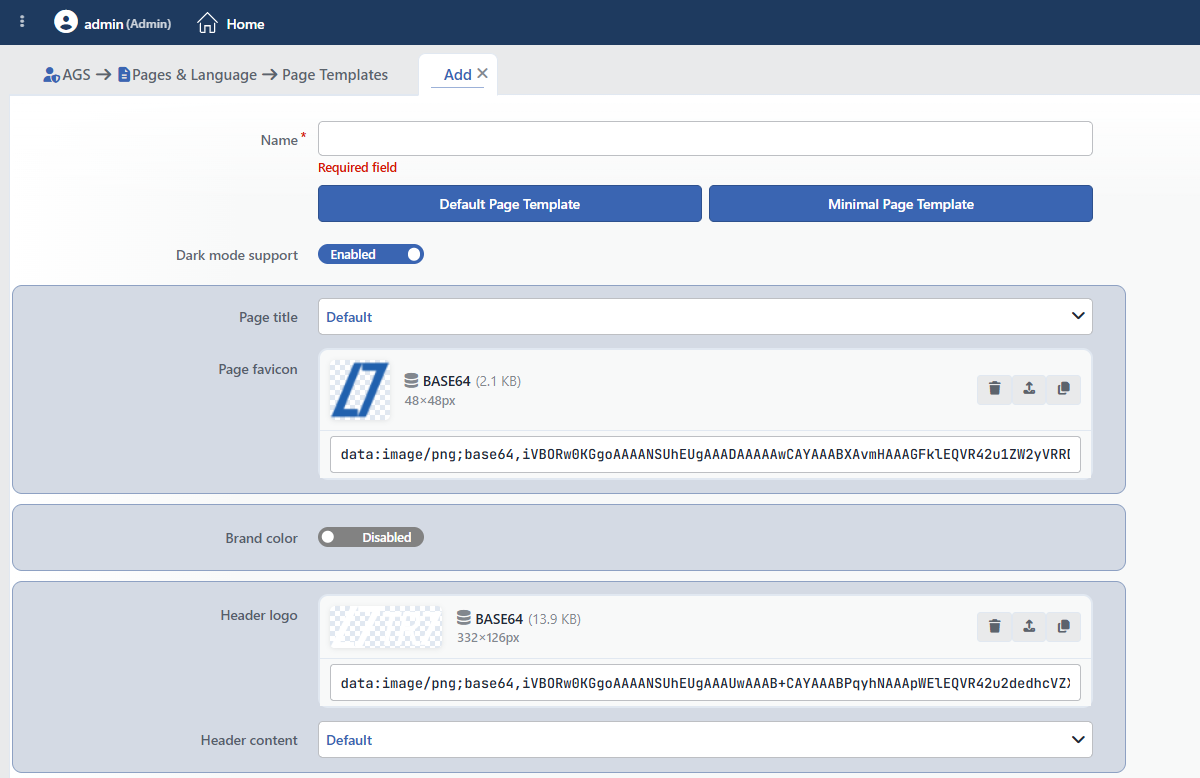1200x778 pixels.
Task: Click the Header logo thumbnail preview
Action: tap(386, 627)
